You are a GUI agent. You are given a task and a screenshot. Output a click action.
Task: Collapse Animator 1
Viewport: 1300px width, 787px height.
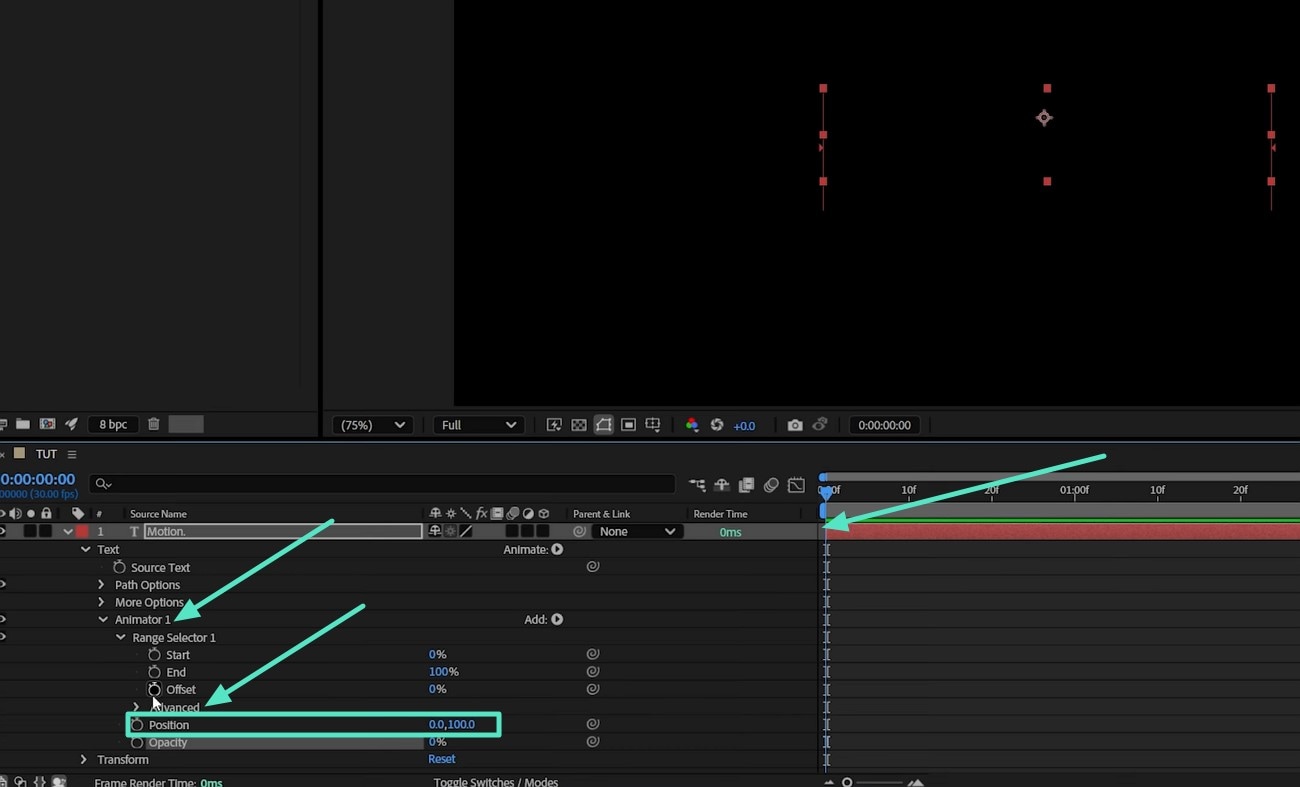point(104,619)
